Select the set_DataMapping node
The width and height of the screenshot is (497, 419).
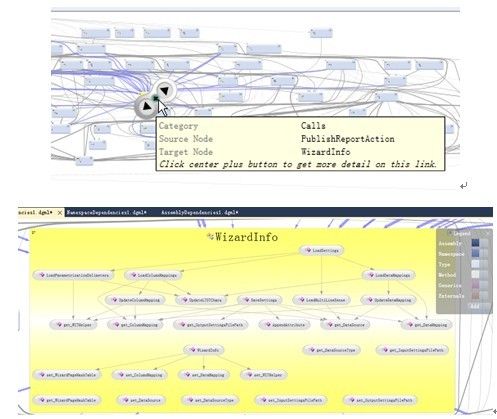tap(203, 375)
